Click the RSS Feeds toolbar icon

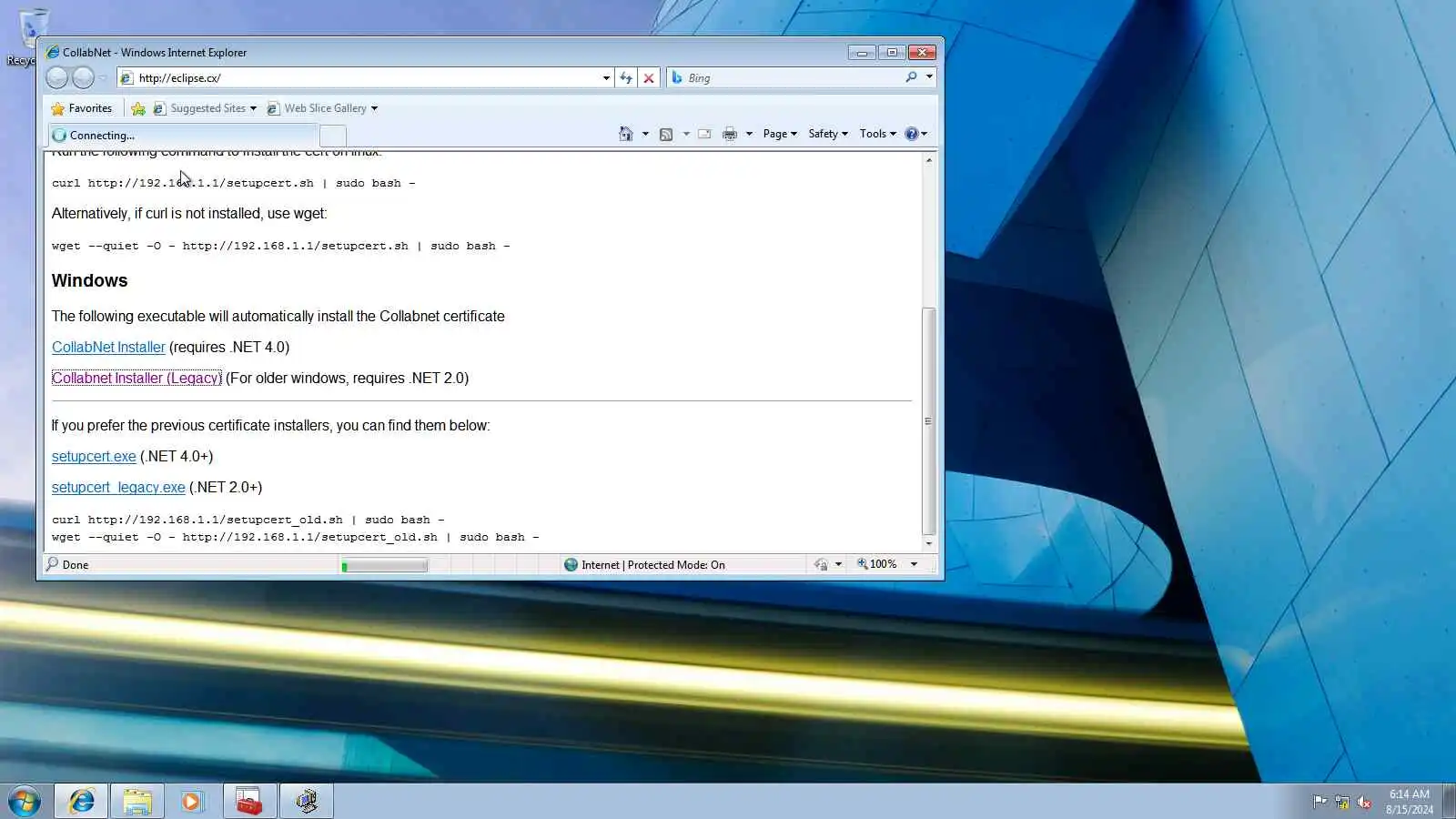point(666,134)
